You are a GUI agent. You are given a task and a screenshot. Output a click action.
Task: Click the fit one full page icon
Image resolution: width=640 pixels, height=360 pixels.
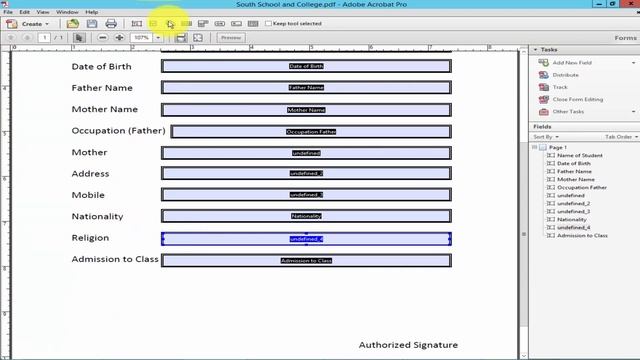tap(198, 38)
